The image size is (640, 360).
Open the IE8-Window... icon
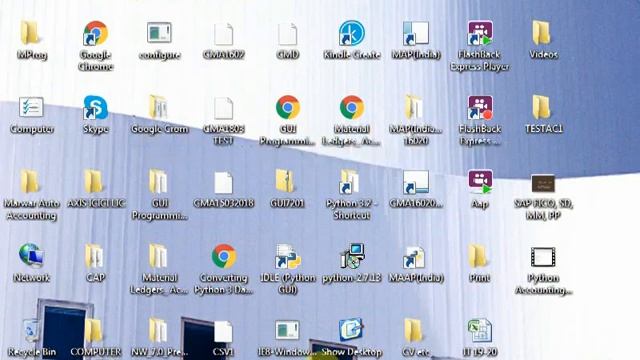click(287, 330)
